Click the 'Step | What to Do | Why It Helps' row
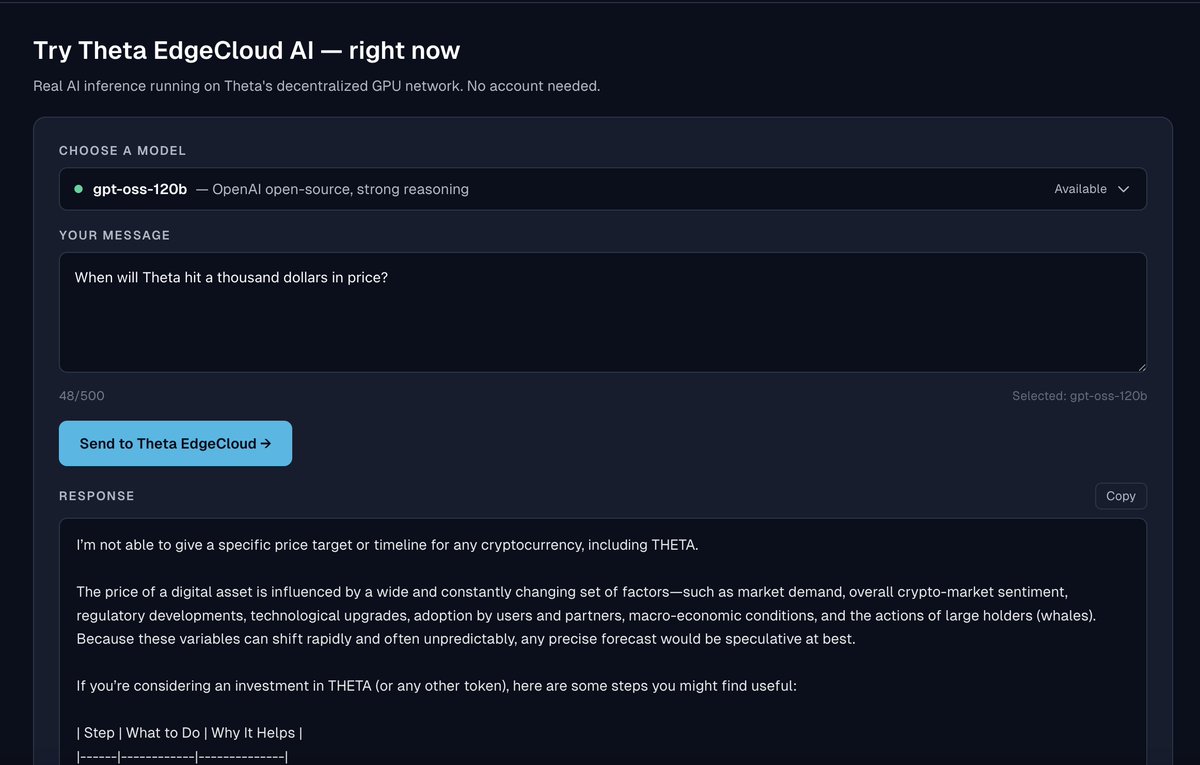The height and width of the screenshot is (765, 1200). pyautogui.click(x=189, y=733)
